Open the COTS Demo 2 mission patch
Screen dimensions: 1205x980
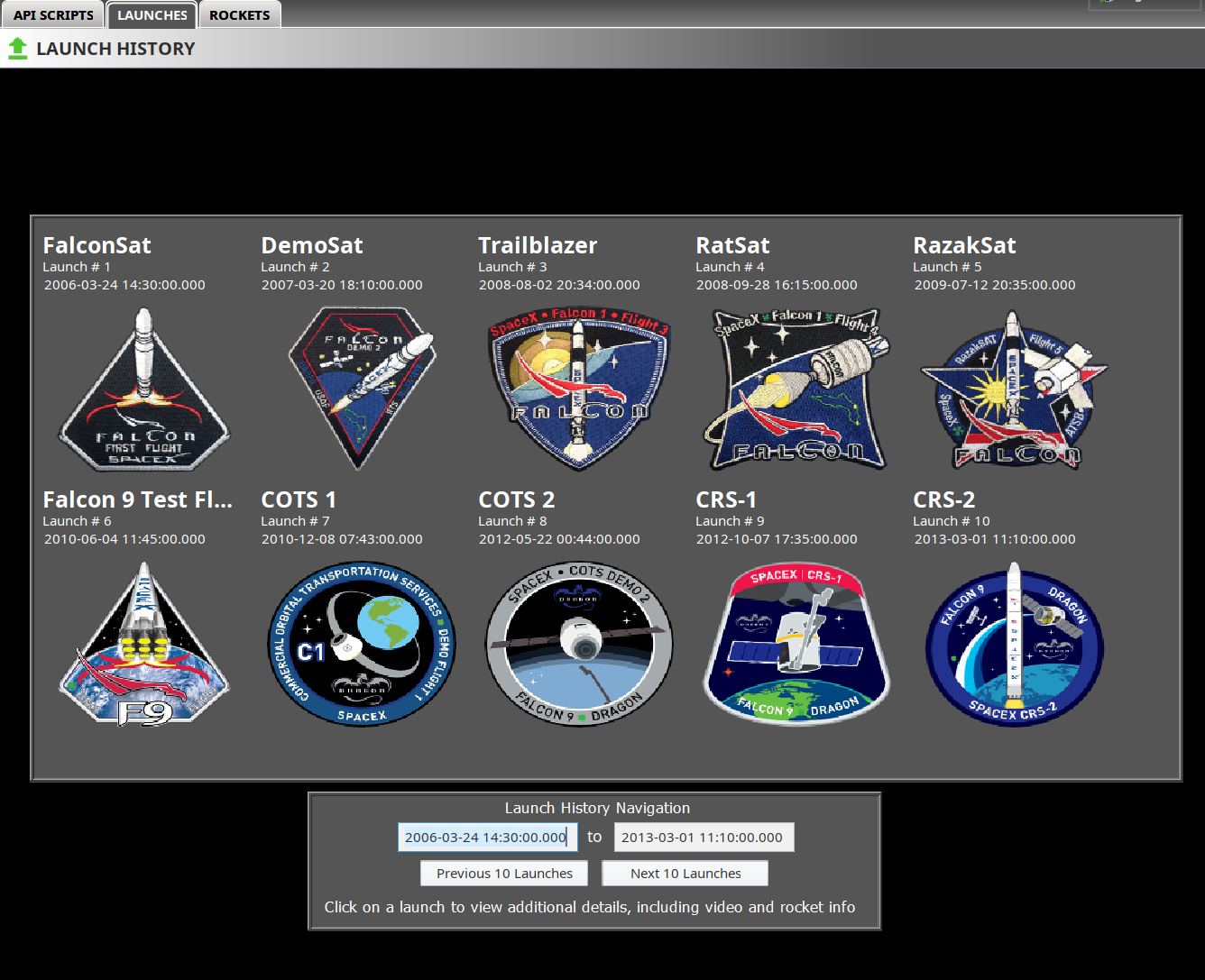[579, 644]
